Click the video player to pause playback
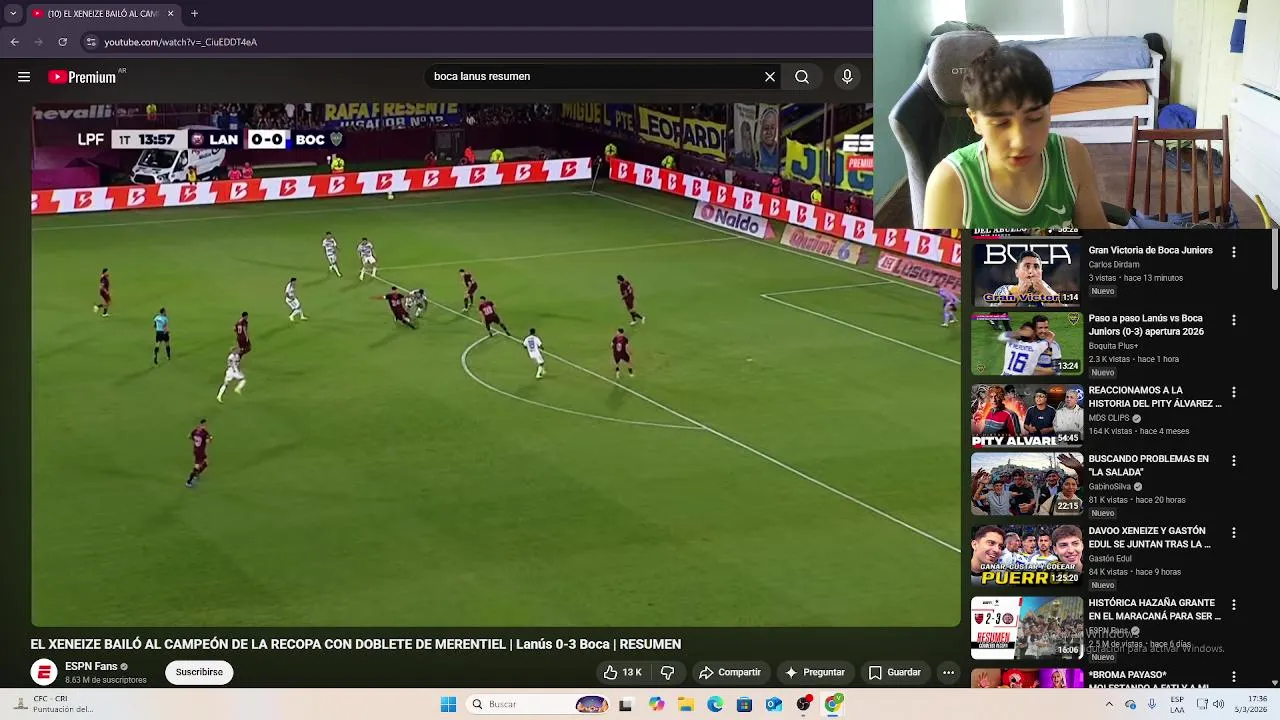The image size is (1280, 720). 495,365
